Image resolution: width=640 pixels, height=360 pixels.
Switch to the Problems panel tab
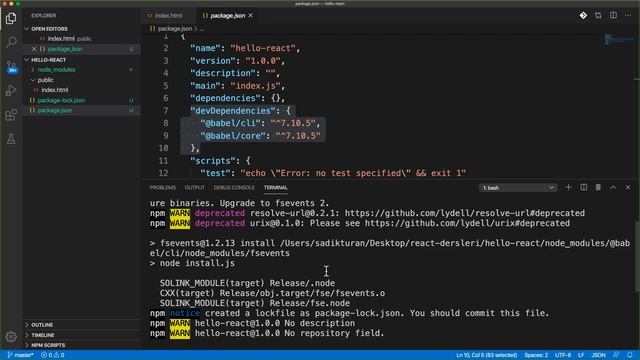(162, 187)
